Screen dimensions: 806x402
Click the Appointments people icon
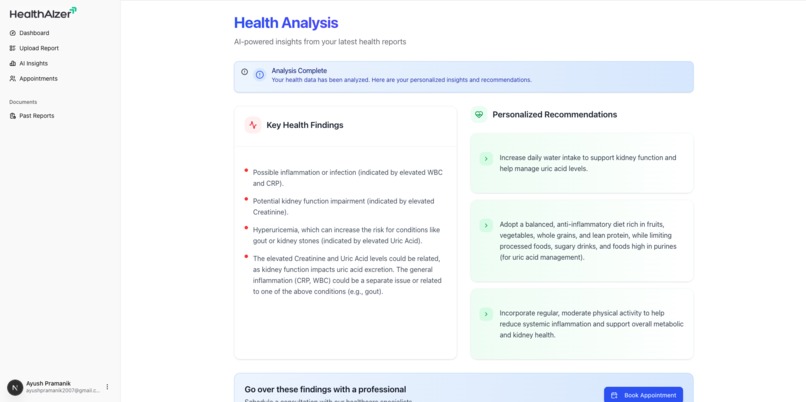pyautogui.click(x=13, y=79)
